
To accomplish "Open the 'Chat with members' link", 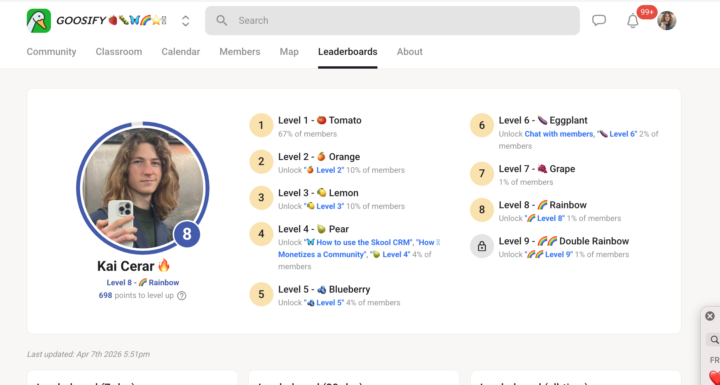I will click(558, 134).
